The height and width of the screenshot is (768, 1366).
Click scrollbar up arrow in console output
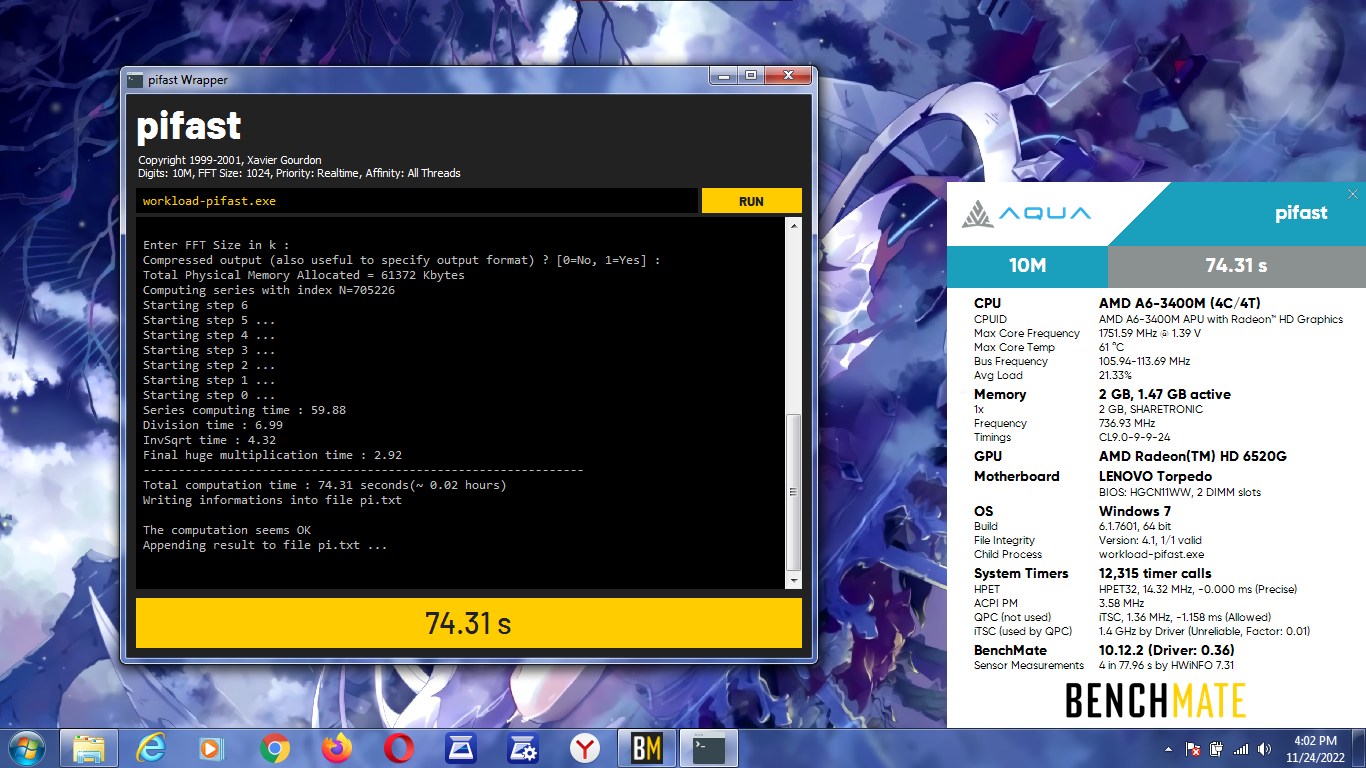794,227
